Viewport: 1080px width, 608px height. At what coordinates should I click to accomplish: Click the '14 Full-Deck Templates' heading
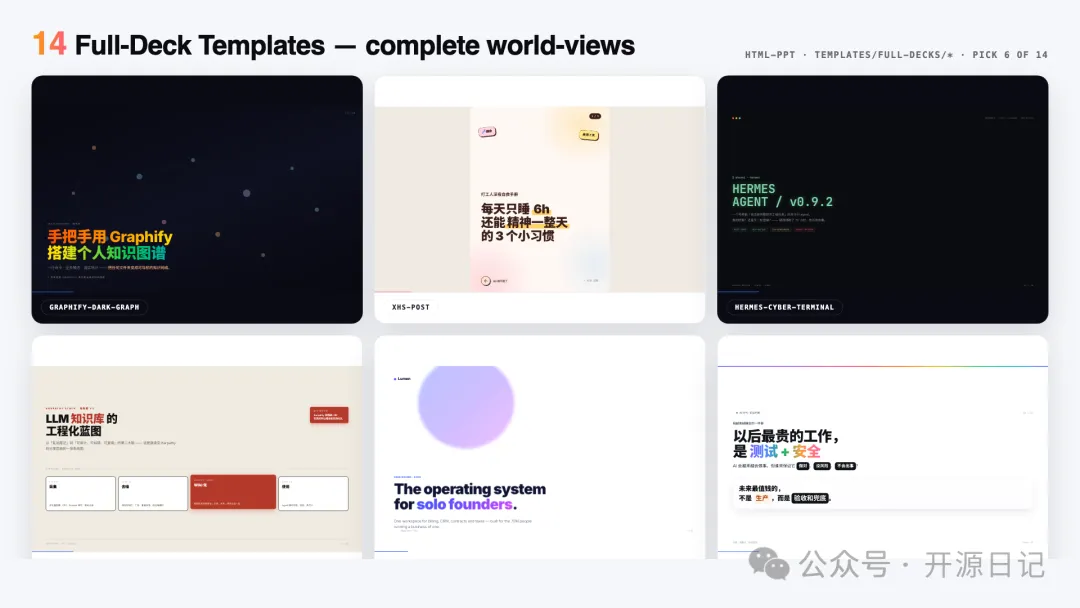coord(333,45)
